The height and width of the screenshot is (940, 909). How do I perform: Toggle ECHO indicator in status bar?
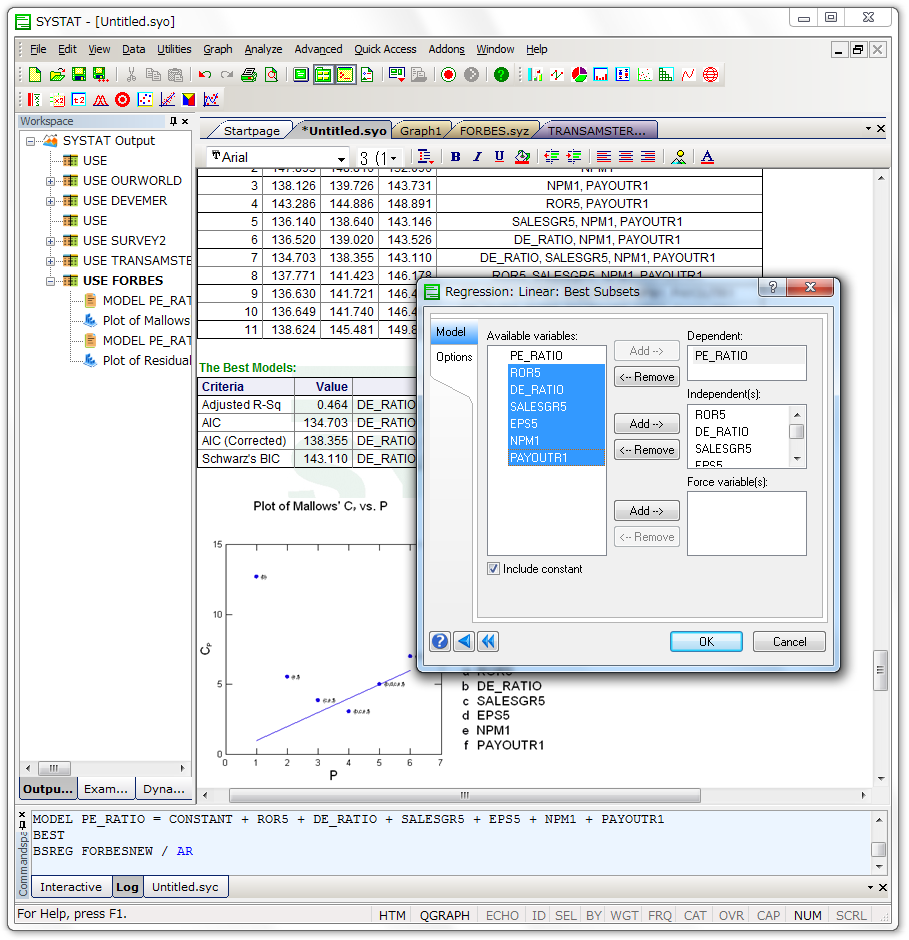[x=502, y=915]
